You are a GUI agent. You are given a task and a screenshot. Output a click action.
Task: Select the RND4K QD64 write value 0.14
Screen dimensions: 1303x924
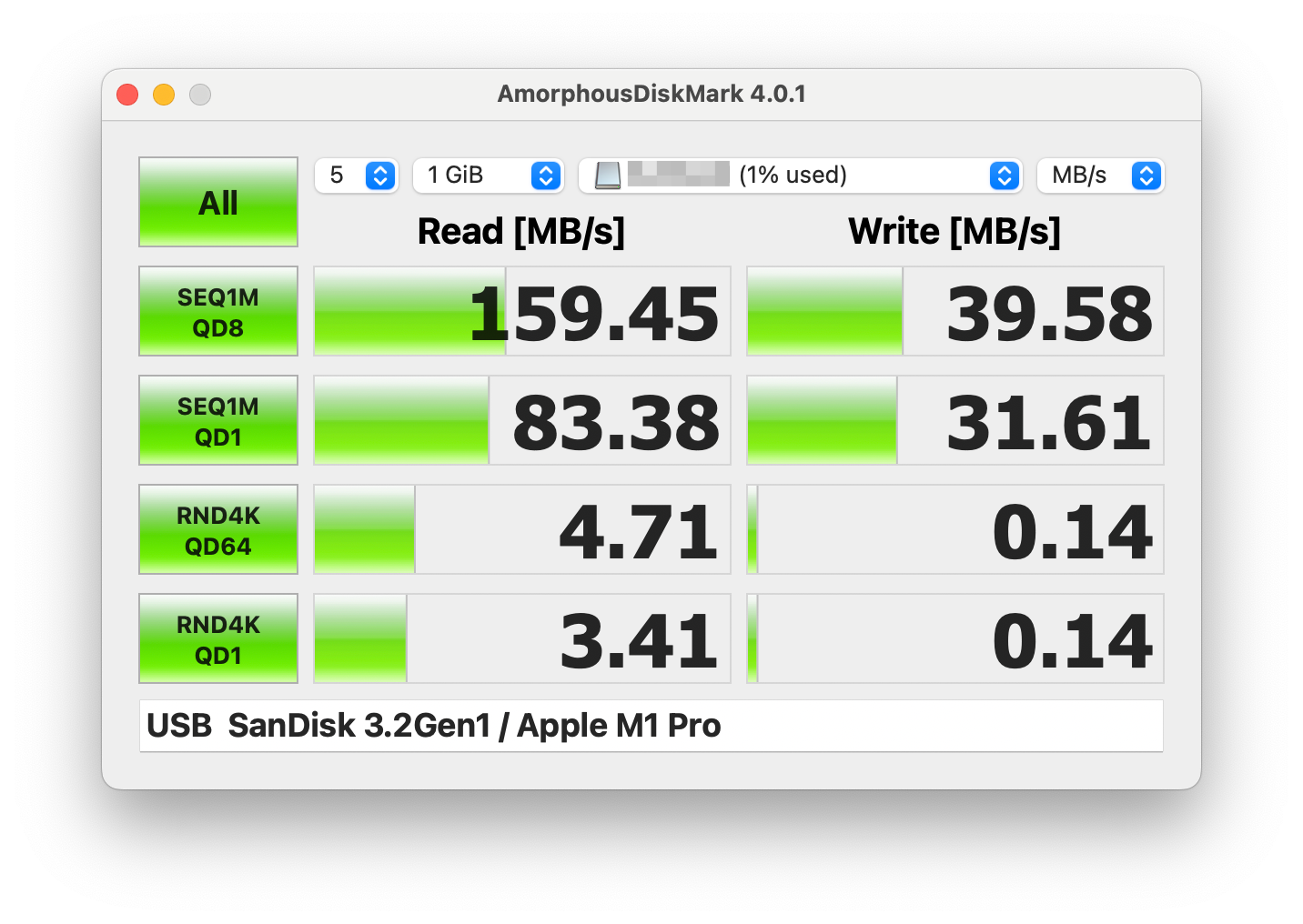click(x=955, y=529)
